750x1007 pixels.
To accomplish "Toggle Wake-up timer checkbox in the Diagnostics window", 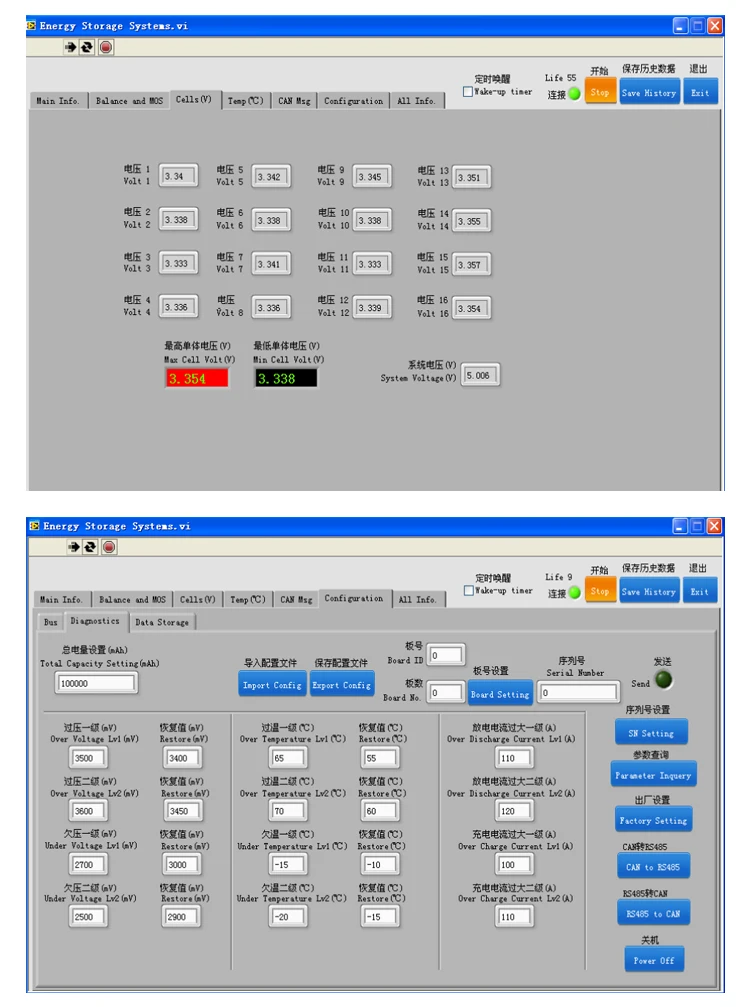I will click(x=468, y=590).
